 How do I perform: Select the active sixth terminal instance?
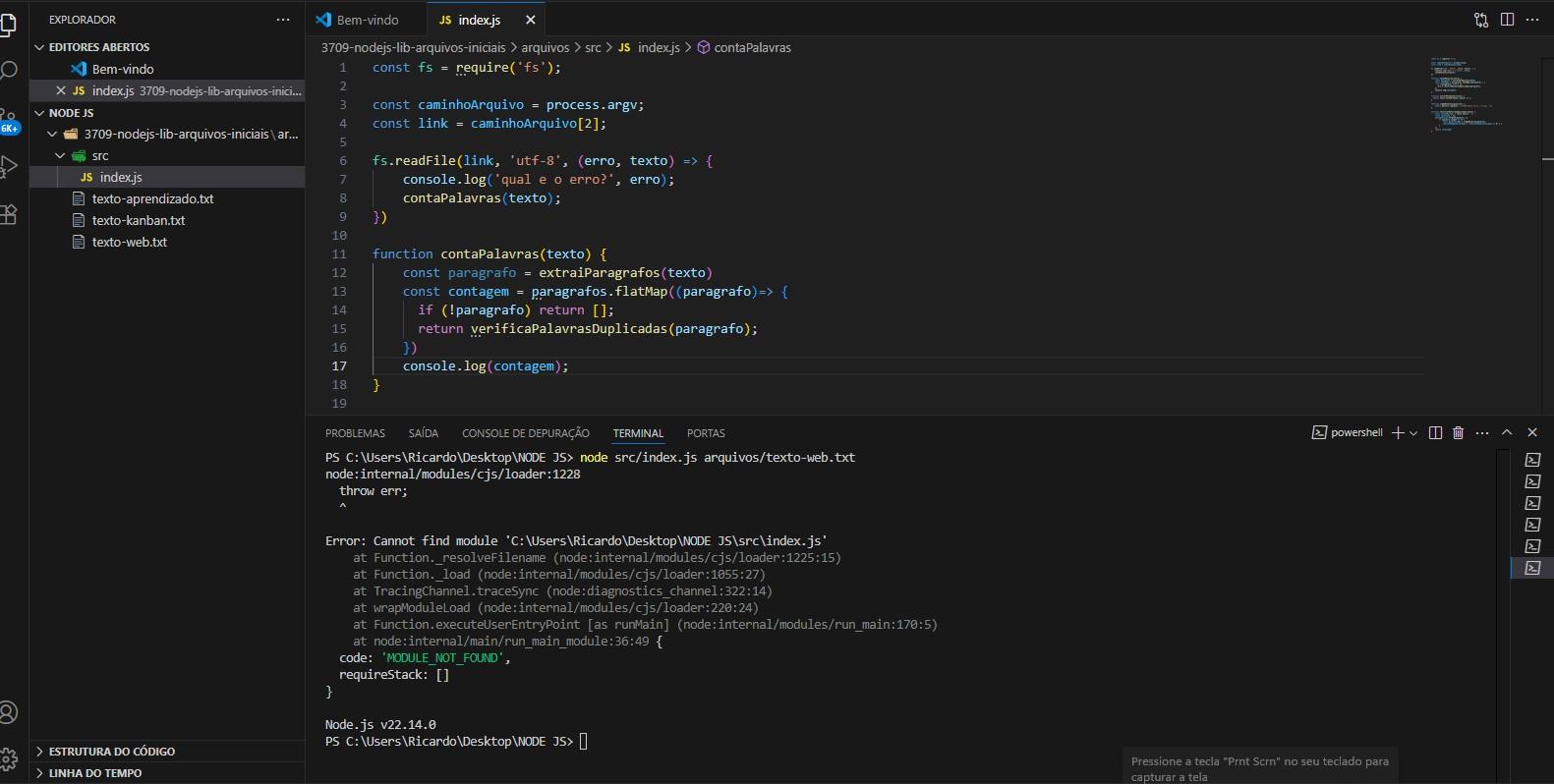tap(1532, 568)
